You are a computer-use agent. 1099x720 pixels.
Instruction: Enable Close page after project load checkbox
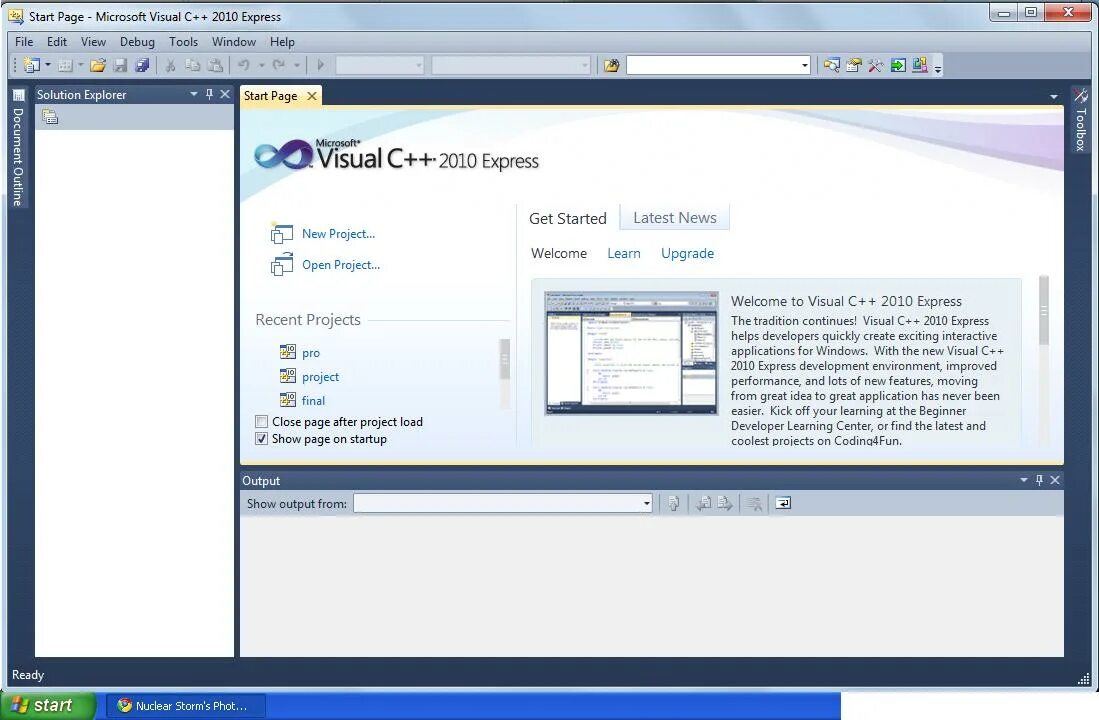[261, 421]
